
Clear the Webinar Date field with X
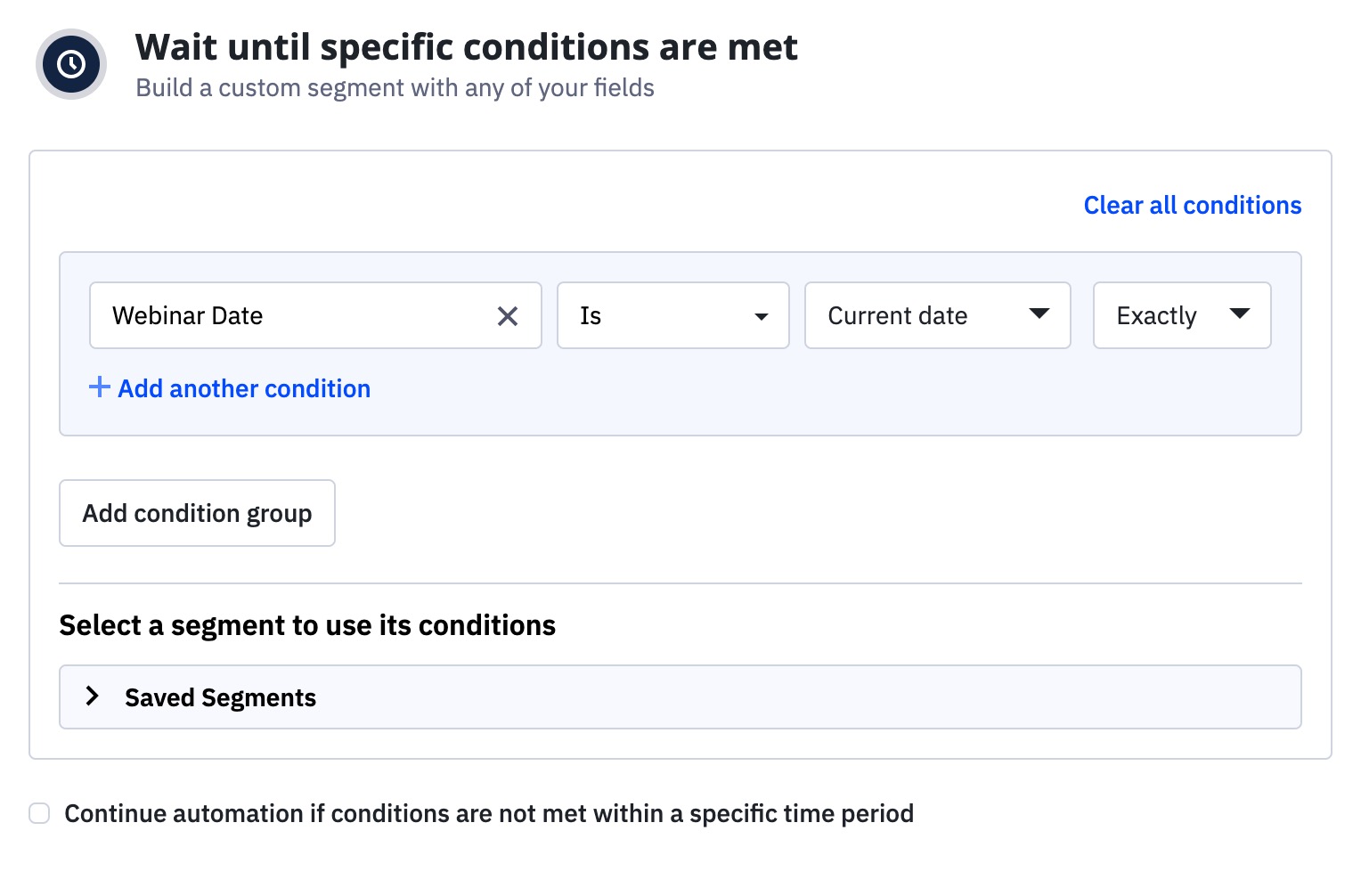point(508,316)
